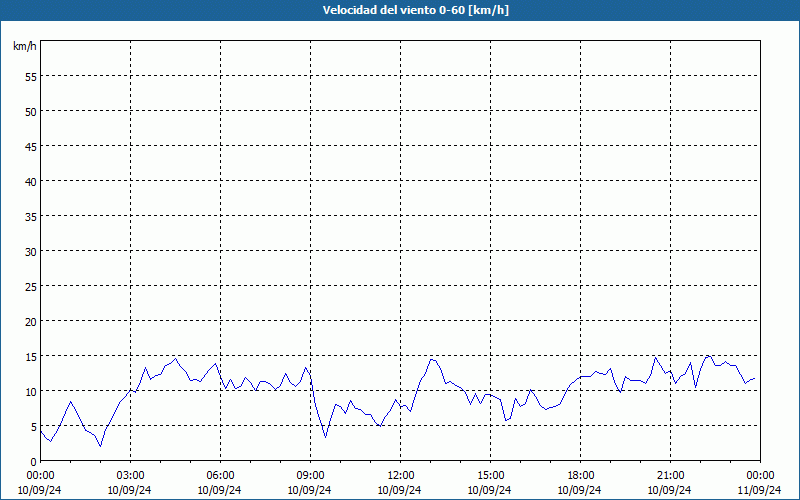Select the 15 y-axis value
800x500 pixels.
[30, 356]
